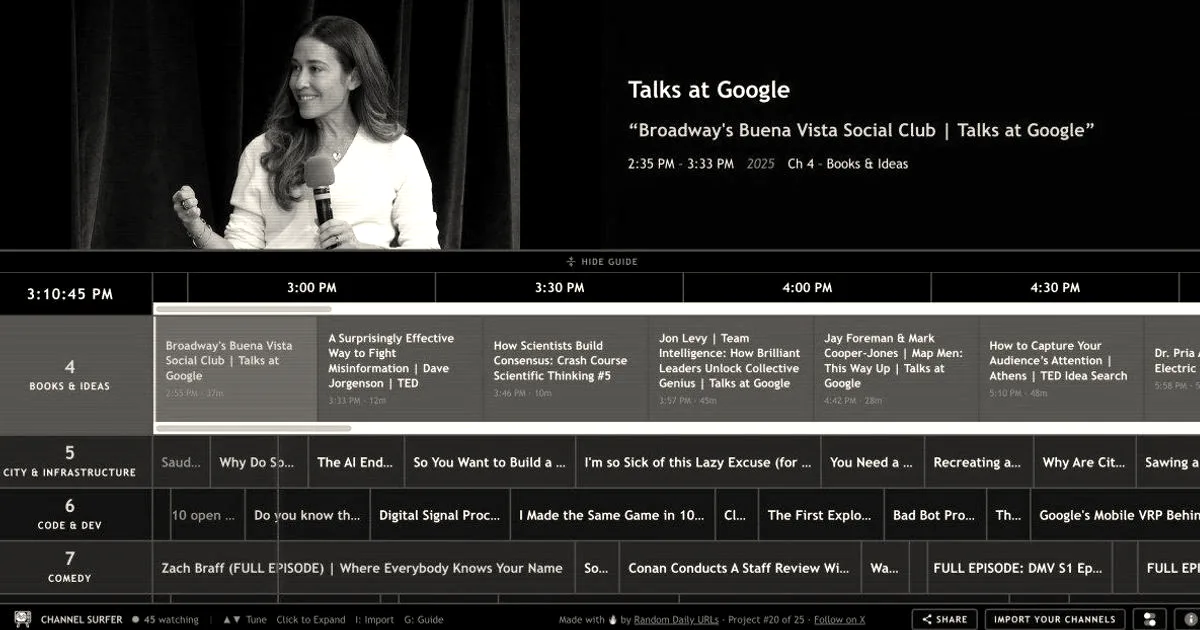Screen dimensions: 1200x630
Task: Select channel 7 Comedy
Action: coord(76,567)
